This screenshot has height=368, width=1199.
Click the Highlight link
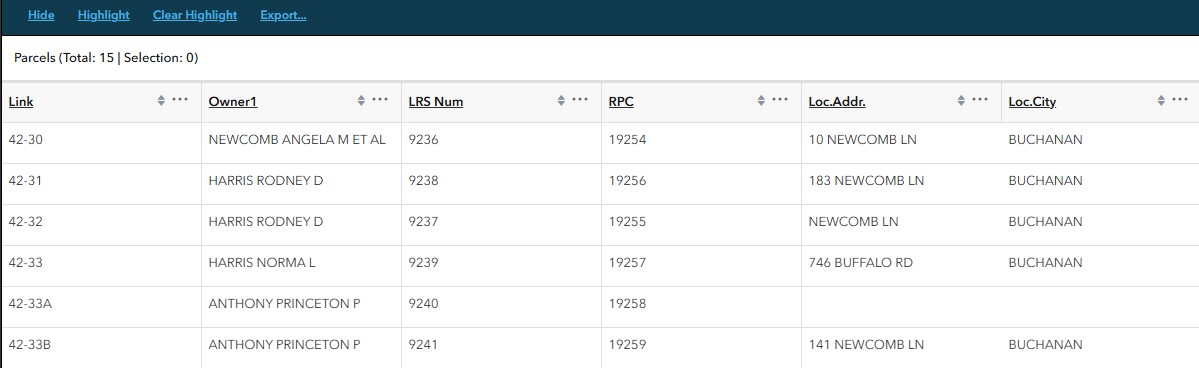103,15
